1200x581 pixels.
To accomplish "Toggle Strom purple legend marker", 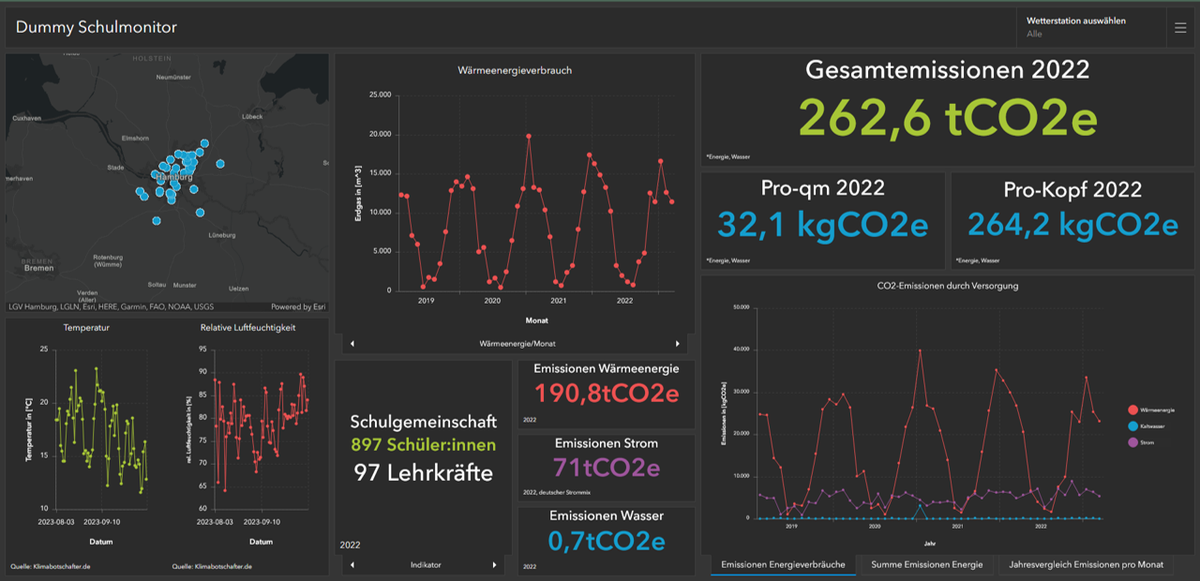I will pyautogui.click(x=1131, y=440).
